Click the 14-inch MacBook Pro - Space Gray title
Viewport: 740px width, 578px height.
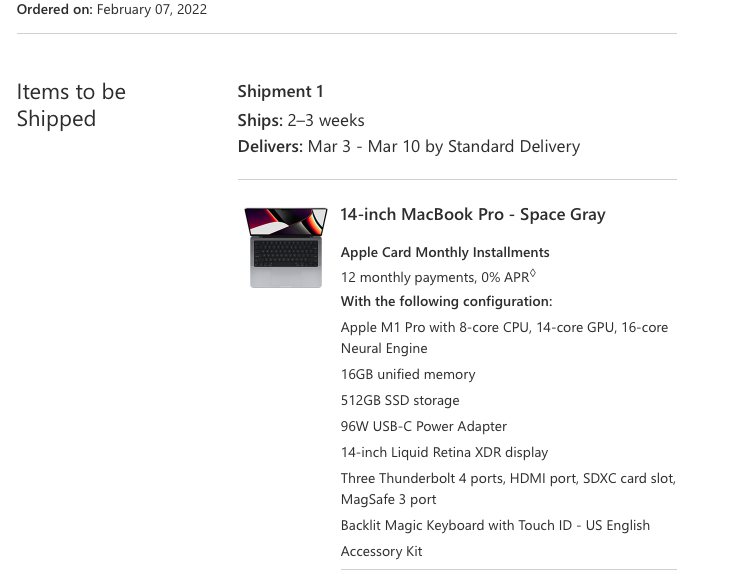473,215
